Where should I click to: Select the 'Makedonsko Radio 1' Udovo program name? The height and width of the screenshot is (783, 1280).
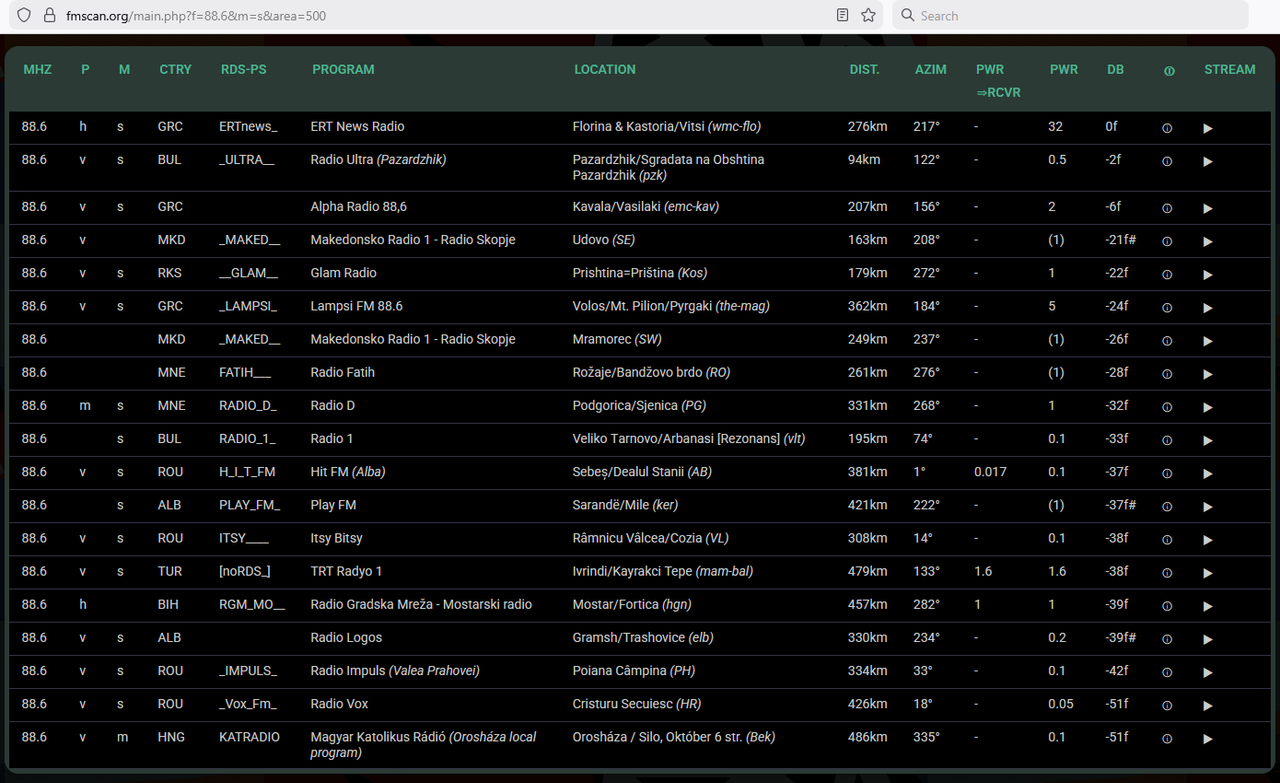[413, 240]
